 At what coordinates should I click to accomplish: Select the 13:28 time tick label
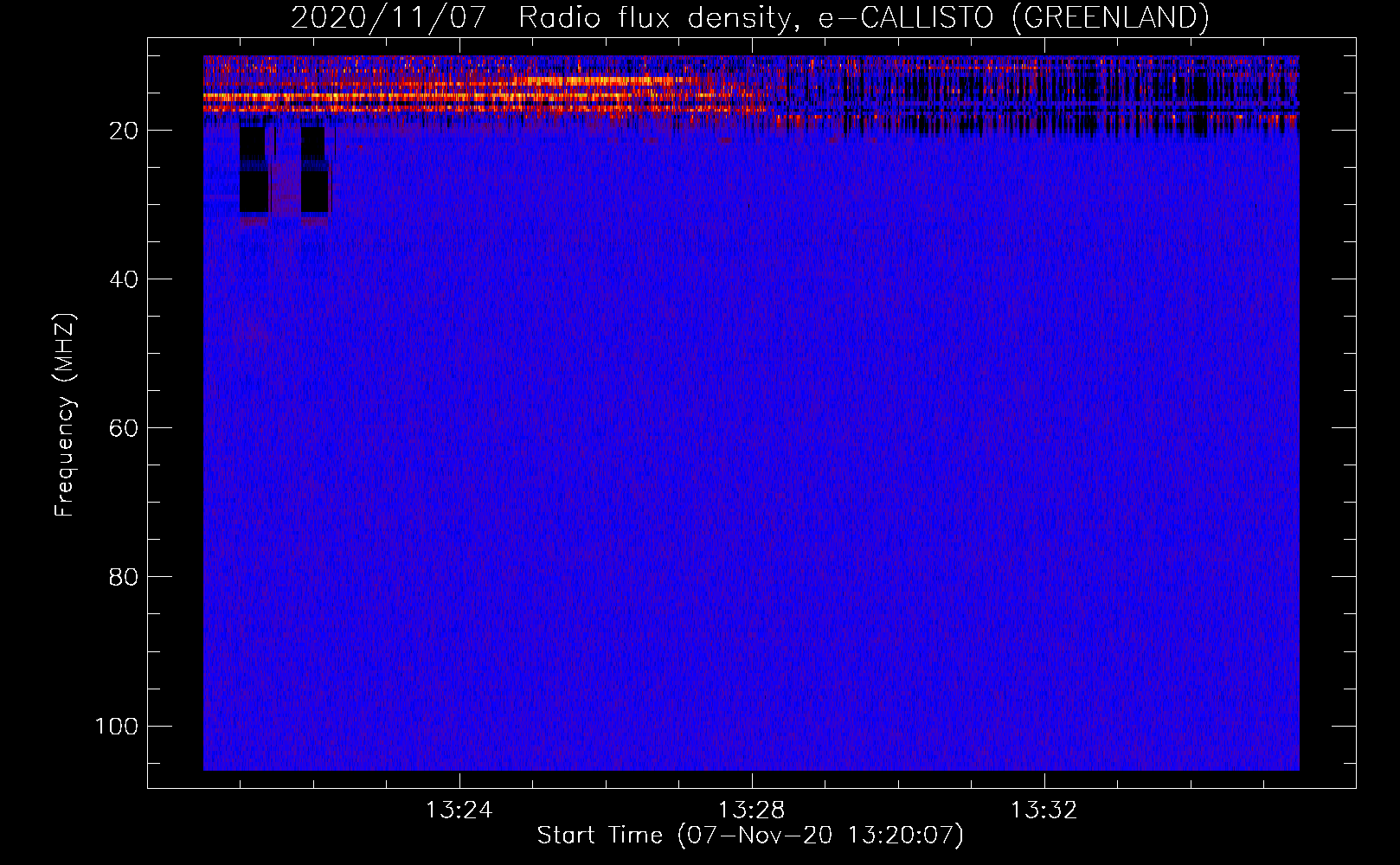pyautogui.click(x=751, y=810)
